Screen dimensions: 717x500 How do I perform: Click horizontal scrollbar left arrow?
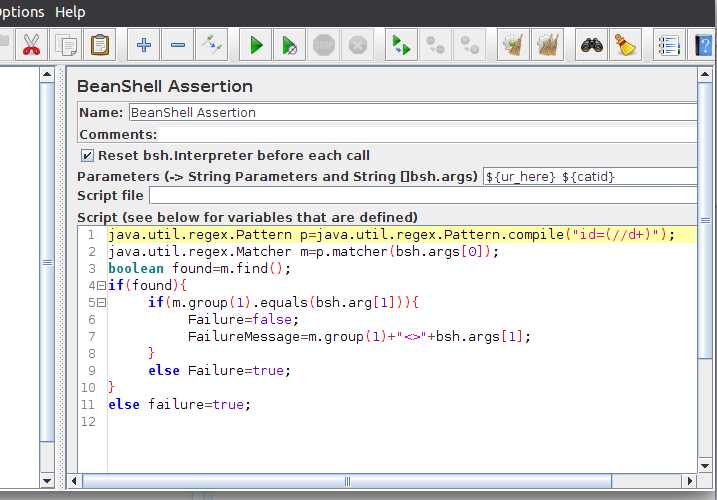coord(74,481)
